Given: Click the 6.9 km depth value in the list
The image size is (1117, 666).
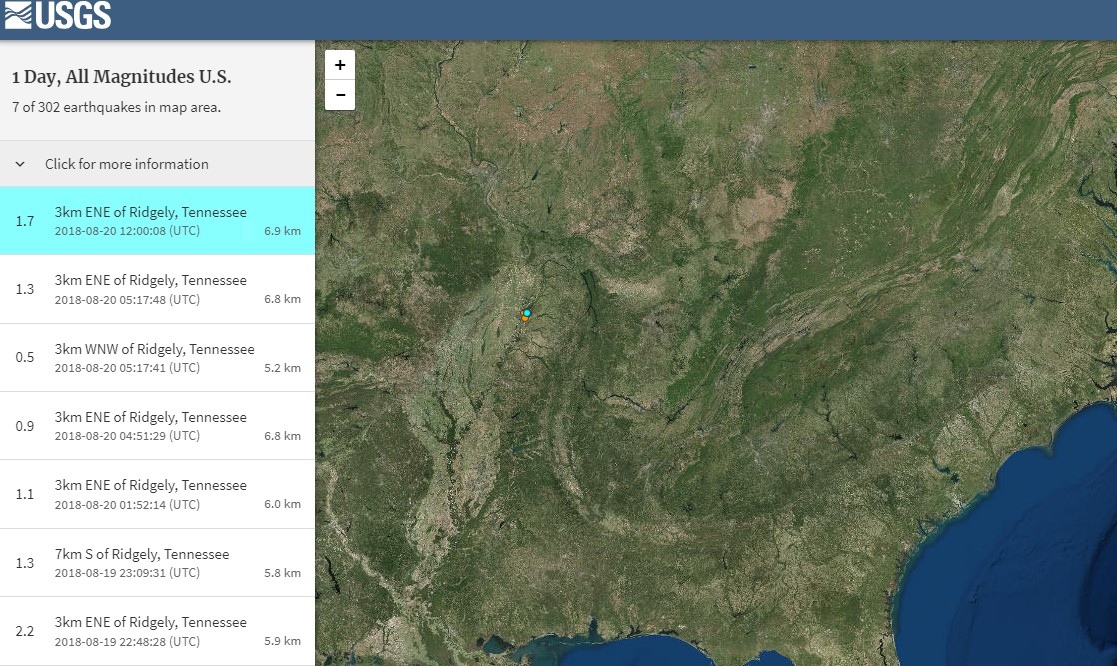Looking at the screenshot, I should point(282,231).
